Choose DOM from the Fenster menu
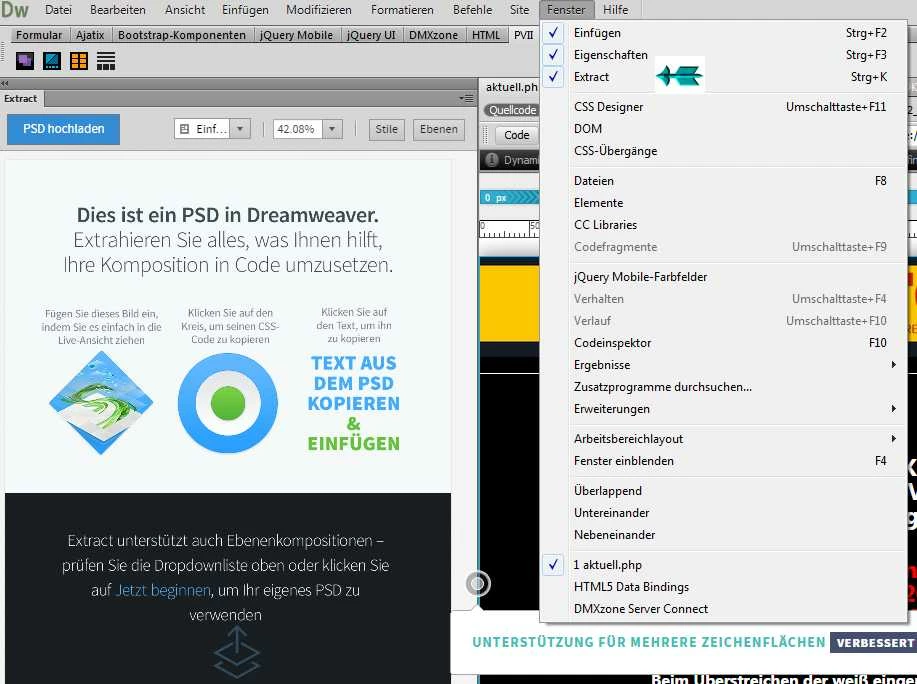 coord(723,129)
